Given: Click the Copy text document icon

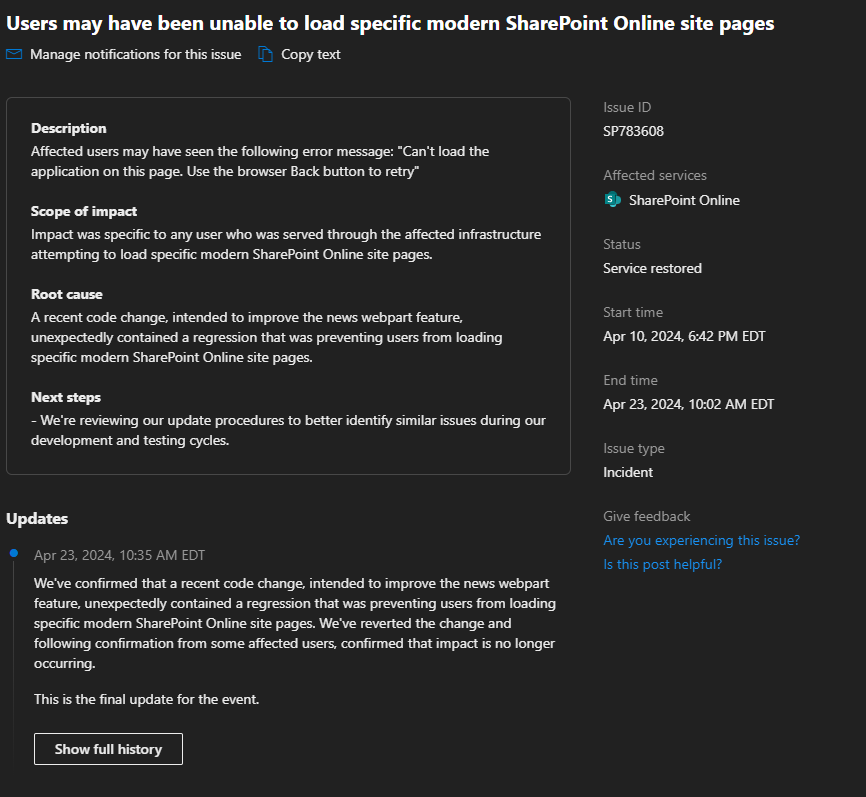Looking at the screenshot, I should coord(266,54).
